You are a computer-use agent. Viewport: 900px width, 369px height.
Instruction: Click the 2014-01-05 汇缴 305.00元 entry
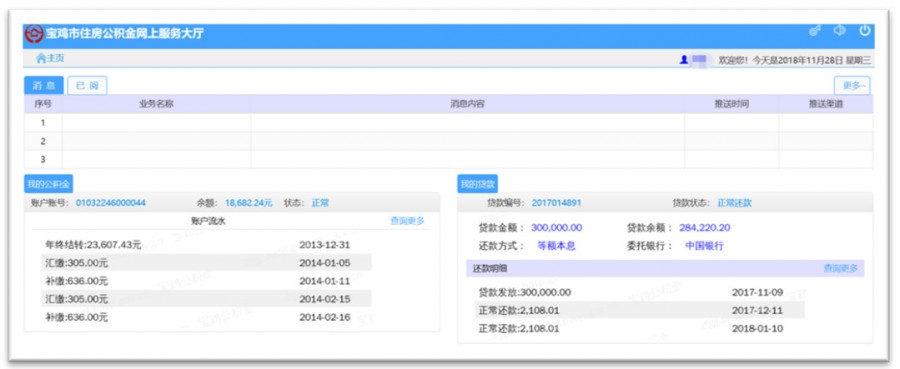207,263
